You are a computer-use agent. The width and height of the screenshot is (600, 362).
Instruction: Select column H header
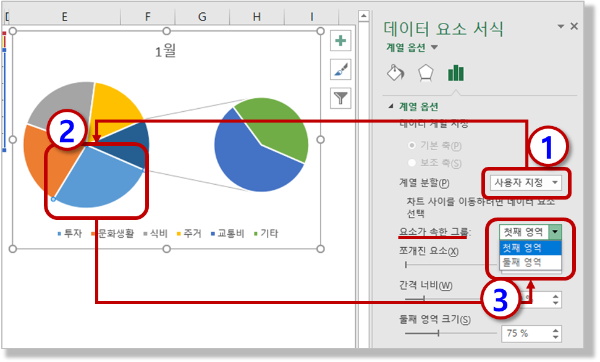click(257, 16)
